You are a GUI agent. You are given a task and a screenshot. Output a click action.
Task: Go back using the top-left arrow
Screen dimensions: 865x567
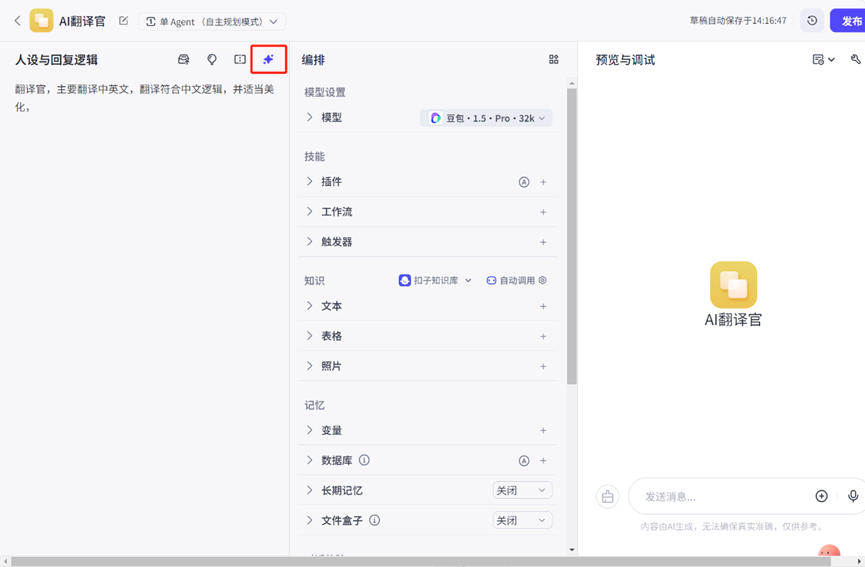17,21
